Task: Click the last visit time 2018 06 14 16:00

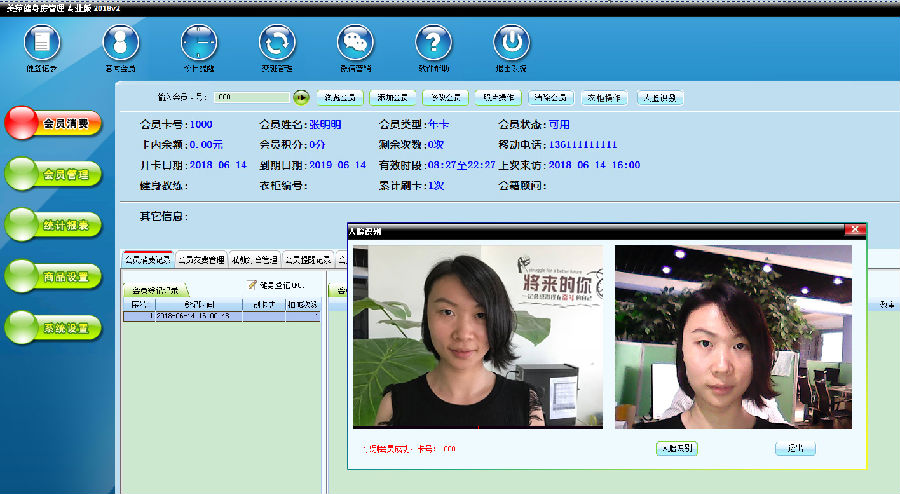Action: click(594, 165)
